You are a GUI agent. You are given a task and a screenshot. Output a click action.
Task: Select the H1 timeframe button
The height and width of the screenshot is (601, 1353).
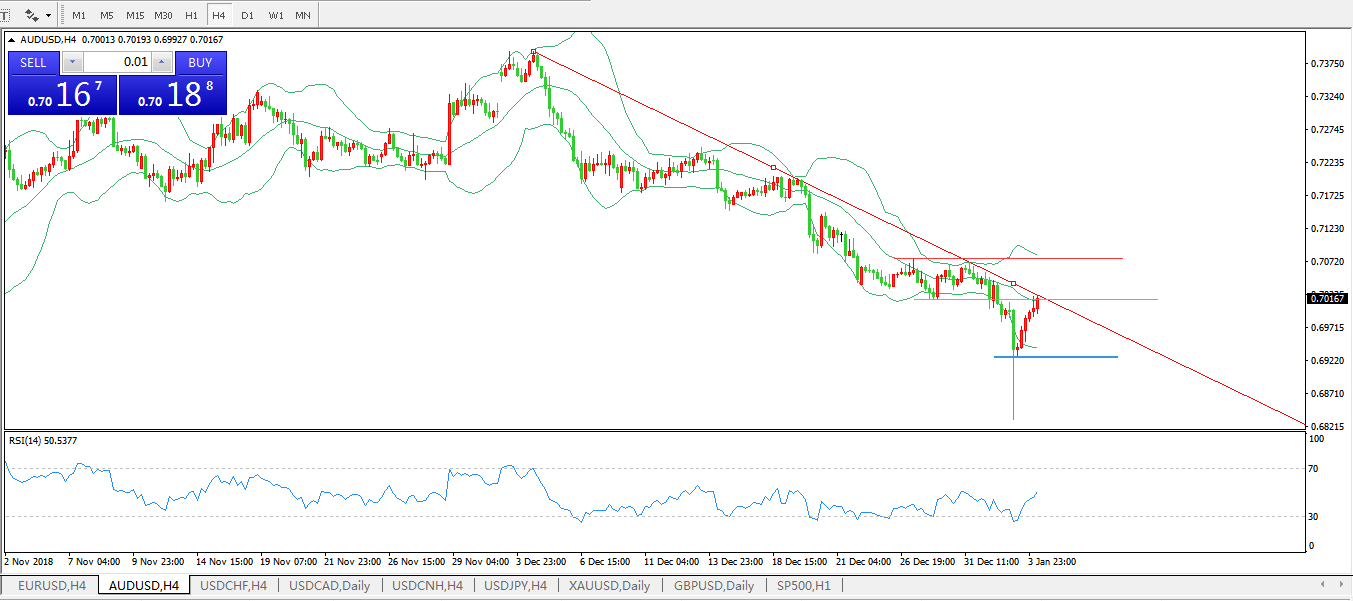pyautogui.click(x=191, y=16)
